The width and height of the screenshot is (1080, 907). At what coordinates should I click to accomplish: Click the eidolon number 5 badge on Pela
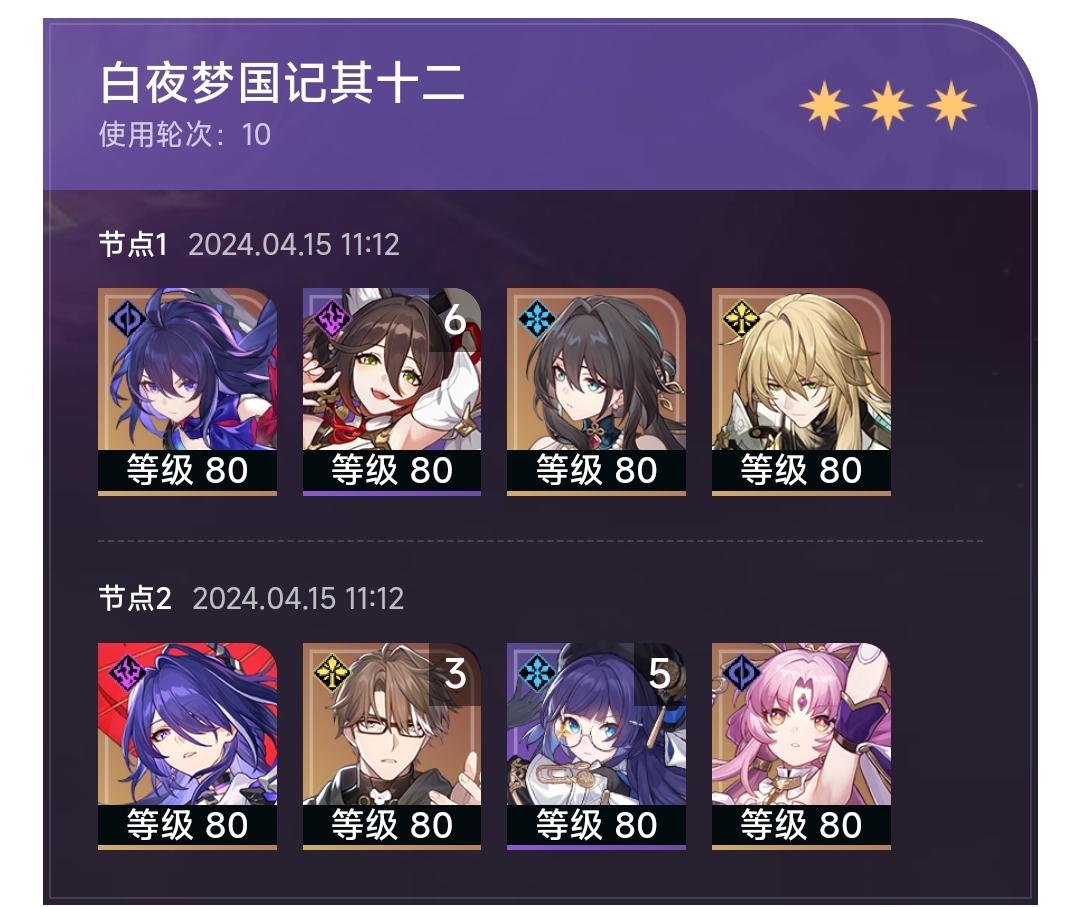tap(659, 674)
